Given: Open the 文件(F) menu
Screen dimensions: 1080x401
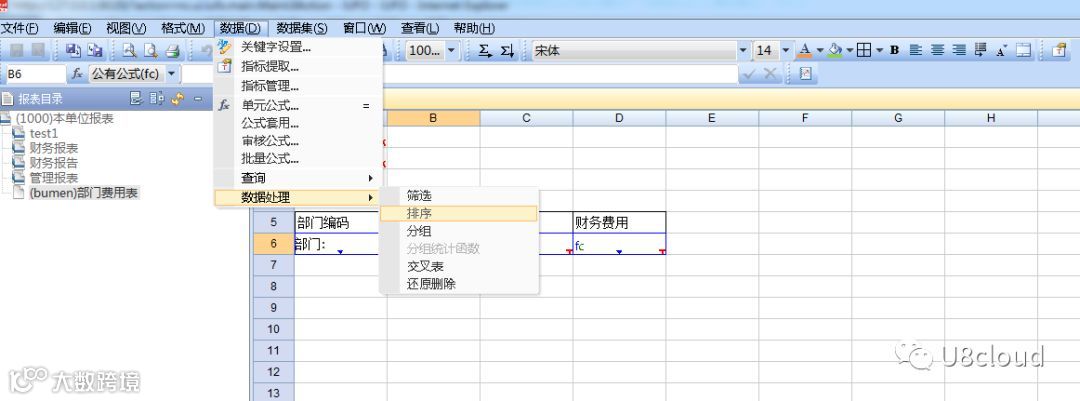Looking at the screenshot, I should 19,28.
